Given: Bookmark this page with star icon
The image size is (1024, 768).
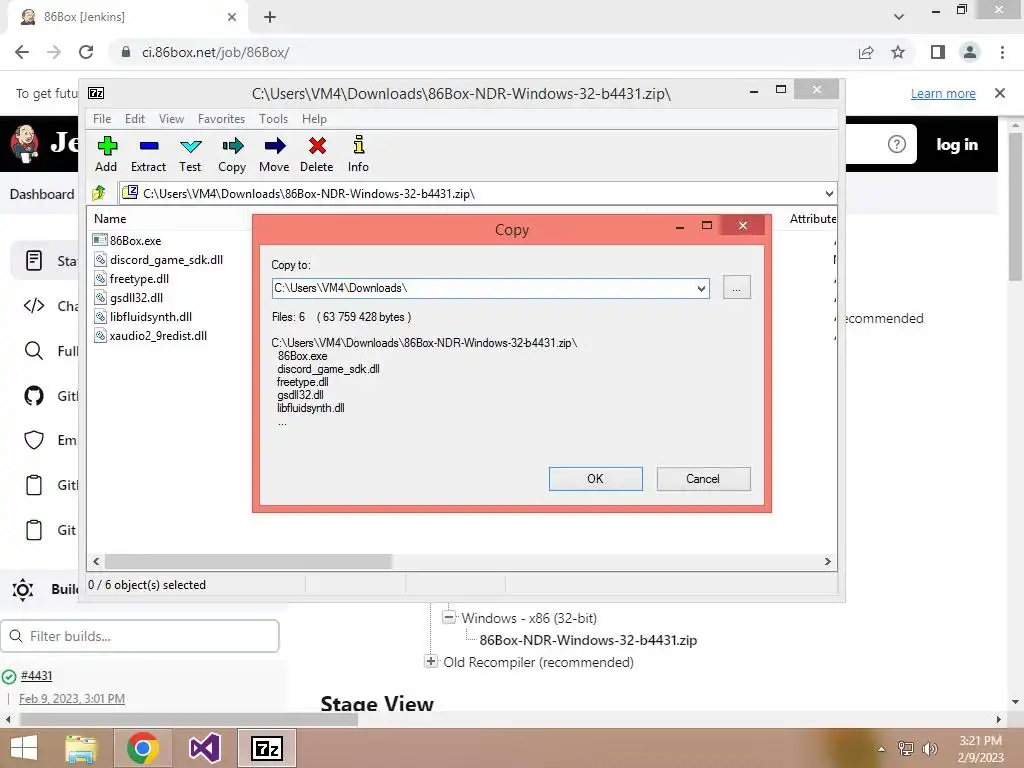Looking at the screenshot, I should tap(898, 52).
